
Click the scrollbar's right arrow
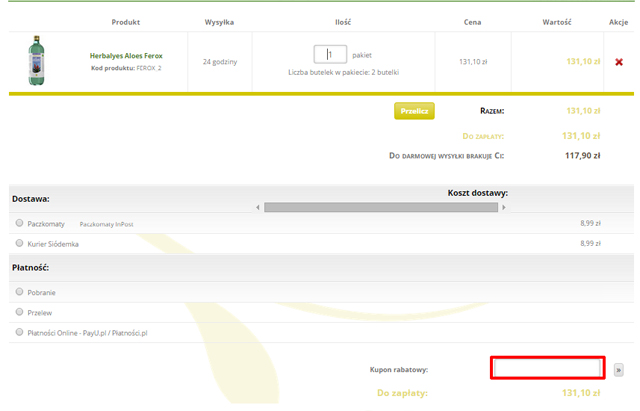(504, 207)
